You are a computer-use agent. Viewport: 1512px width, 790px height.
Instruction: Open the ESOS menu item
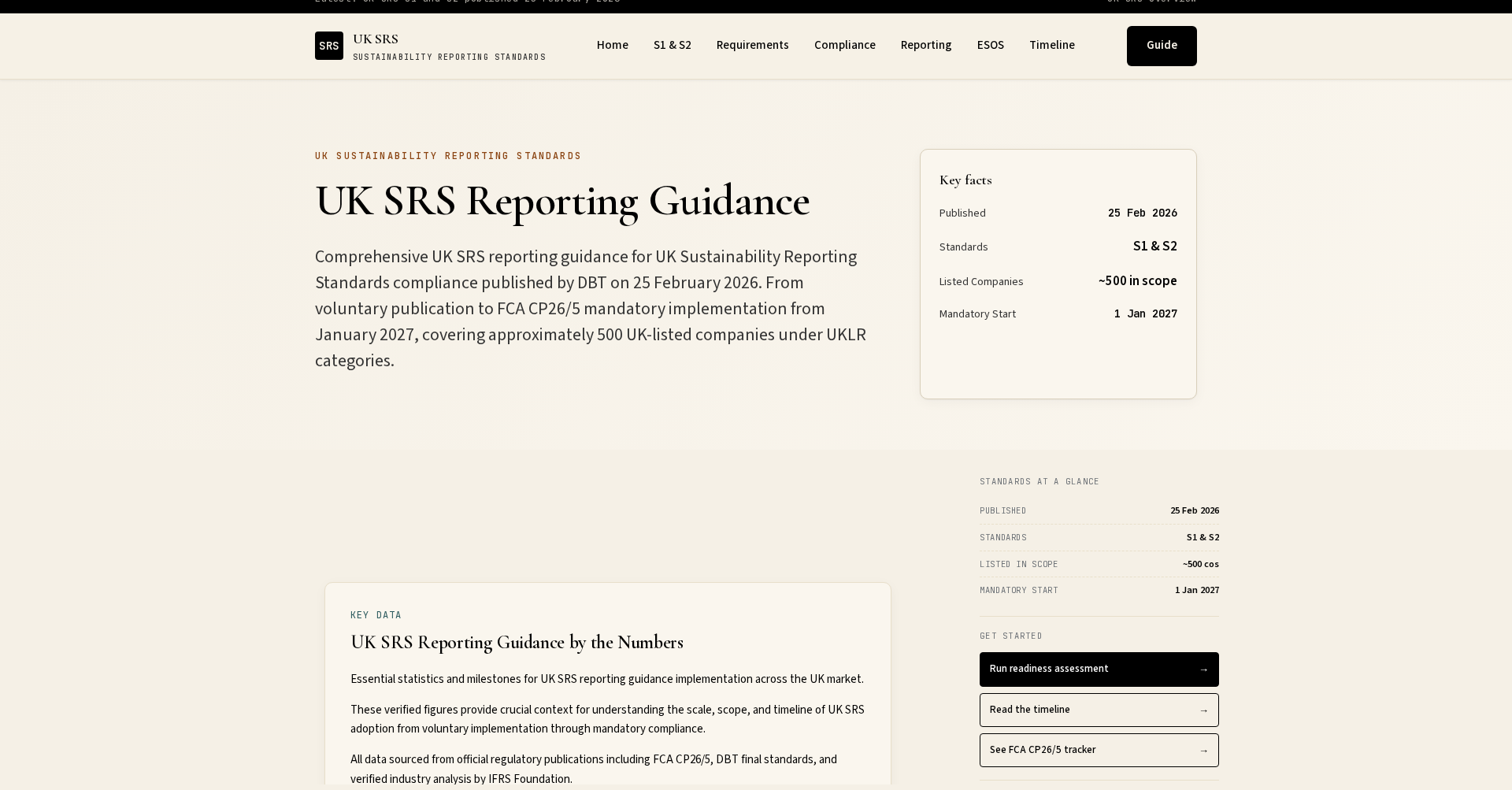point(991,46)
